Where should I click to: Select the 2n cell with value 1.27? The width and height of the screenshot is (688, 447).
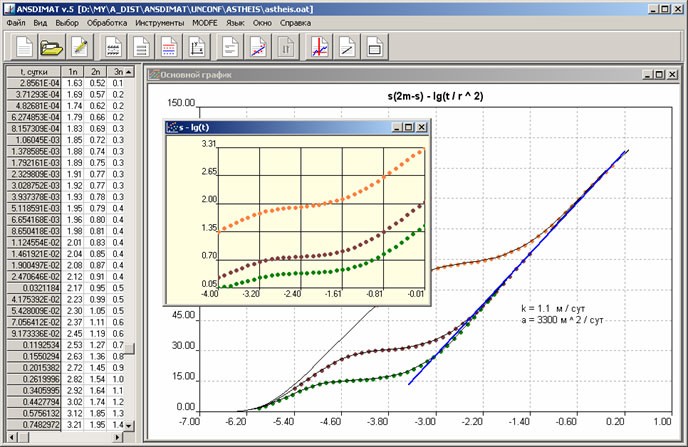tap(96, 345)
